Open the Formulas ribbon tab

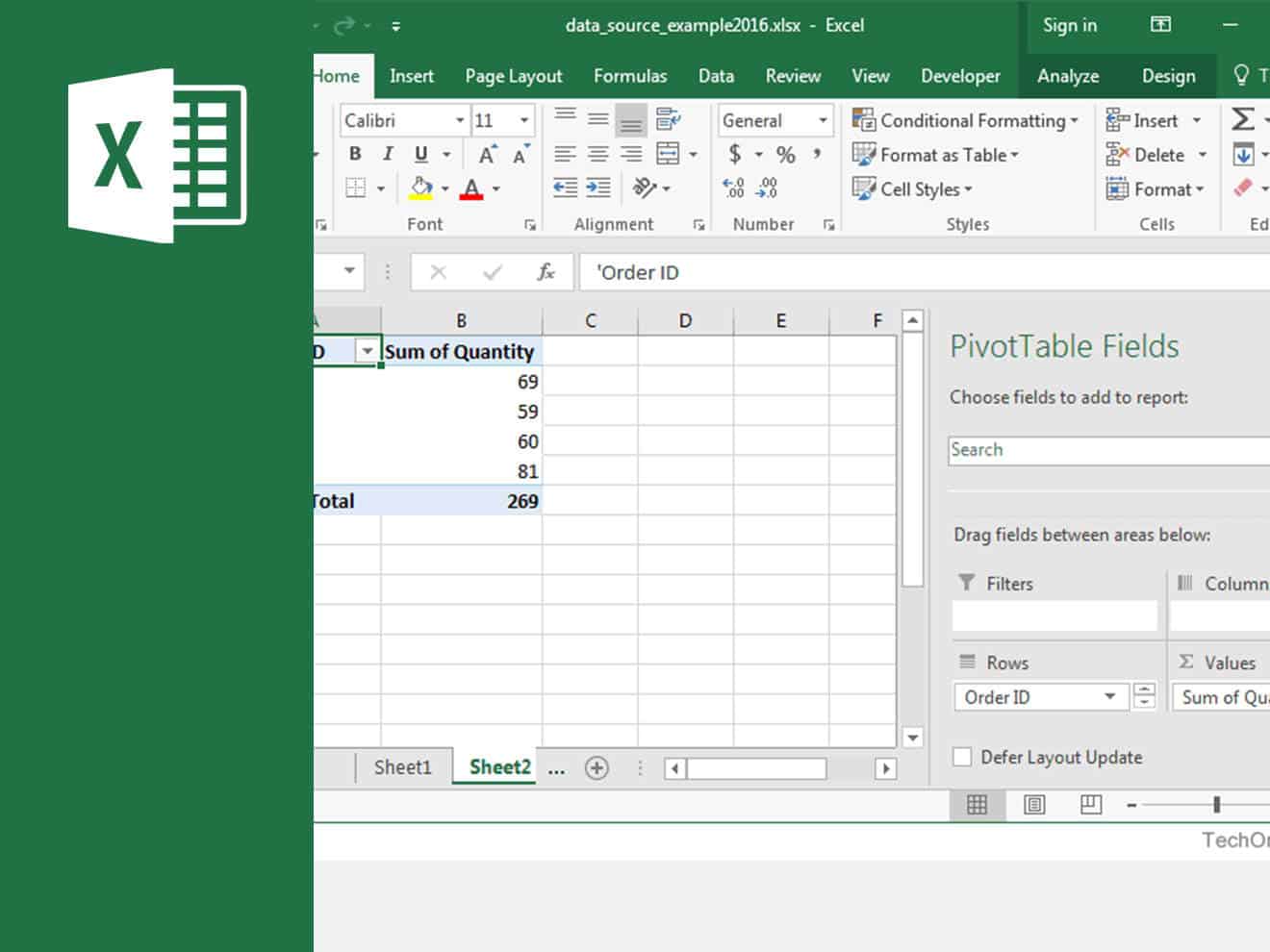coord(630,76)
